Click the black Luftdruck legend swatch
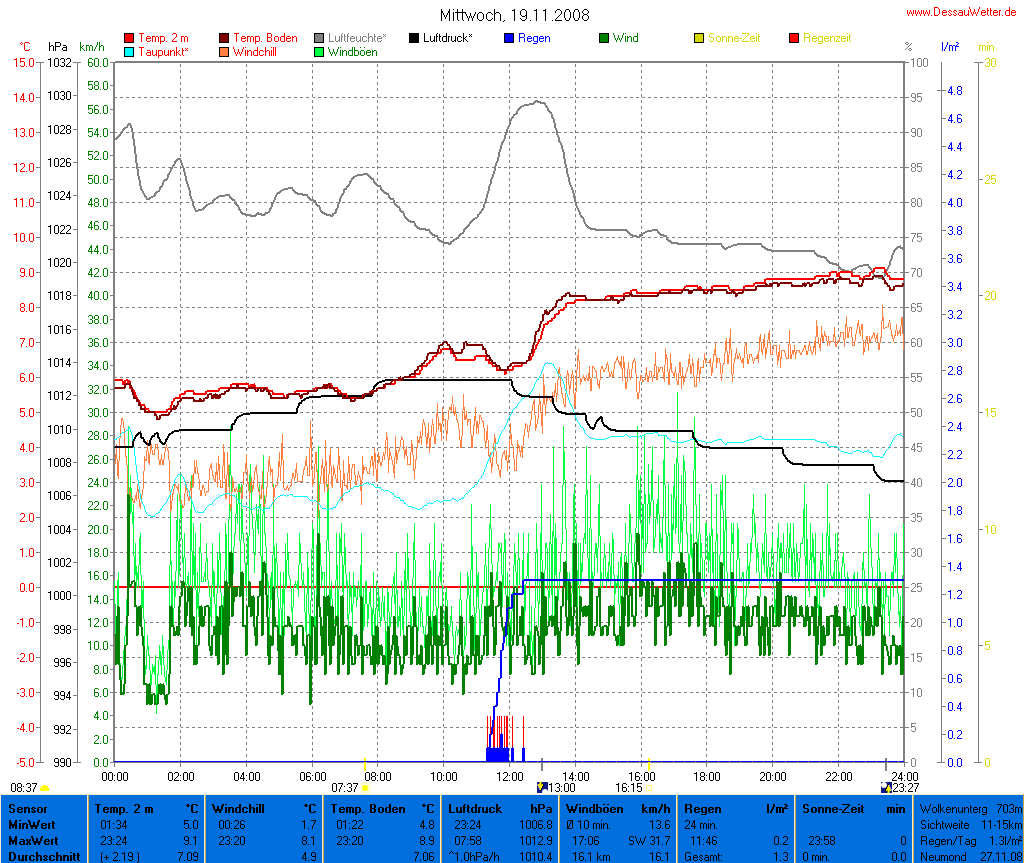The width and height of the screenshot is (1024, 863). [x=415, y=38]
